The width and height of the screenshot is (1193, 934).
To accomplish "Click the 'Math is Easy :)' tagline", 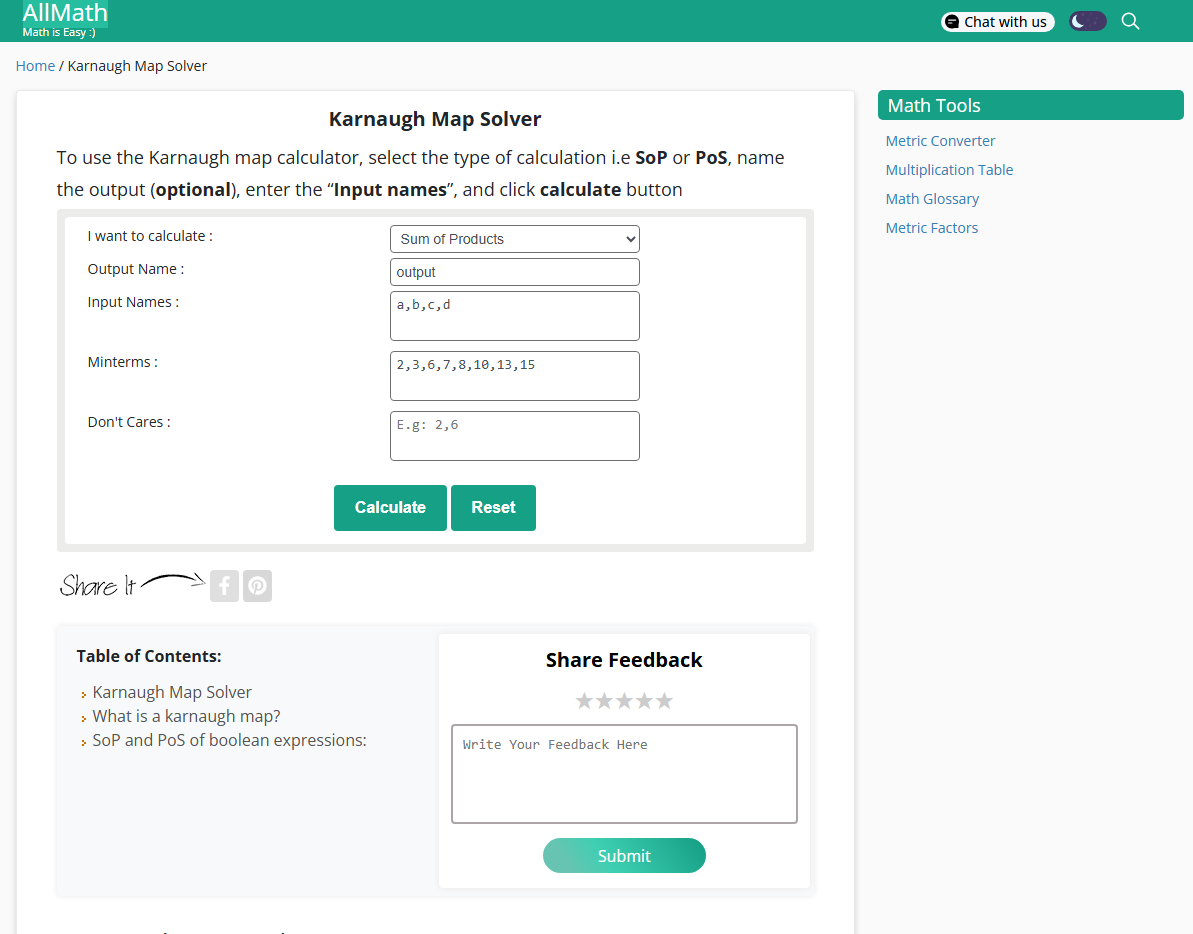I will point(59,32).
